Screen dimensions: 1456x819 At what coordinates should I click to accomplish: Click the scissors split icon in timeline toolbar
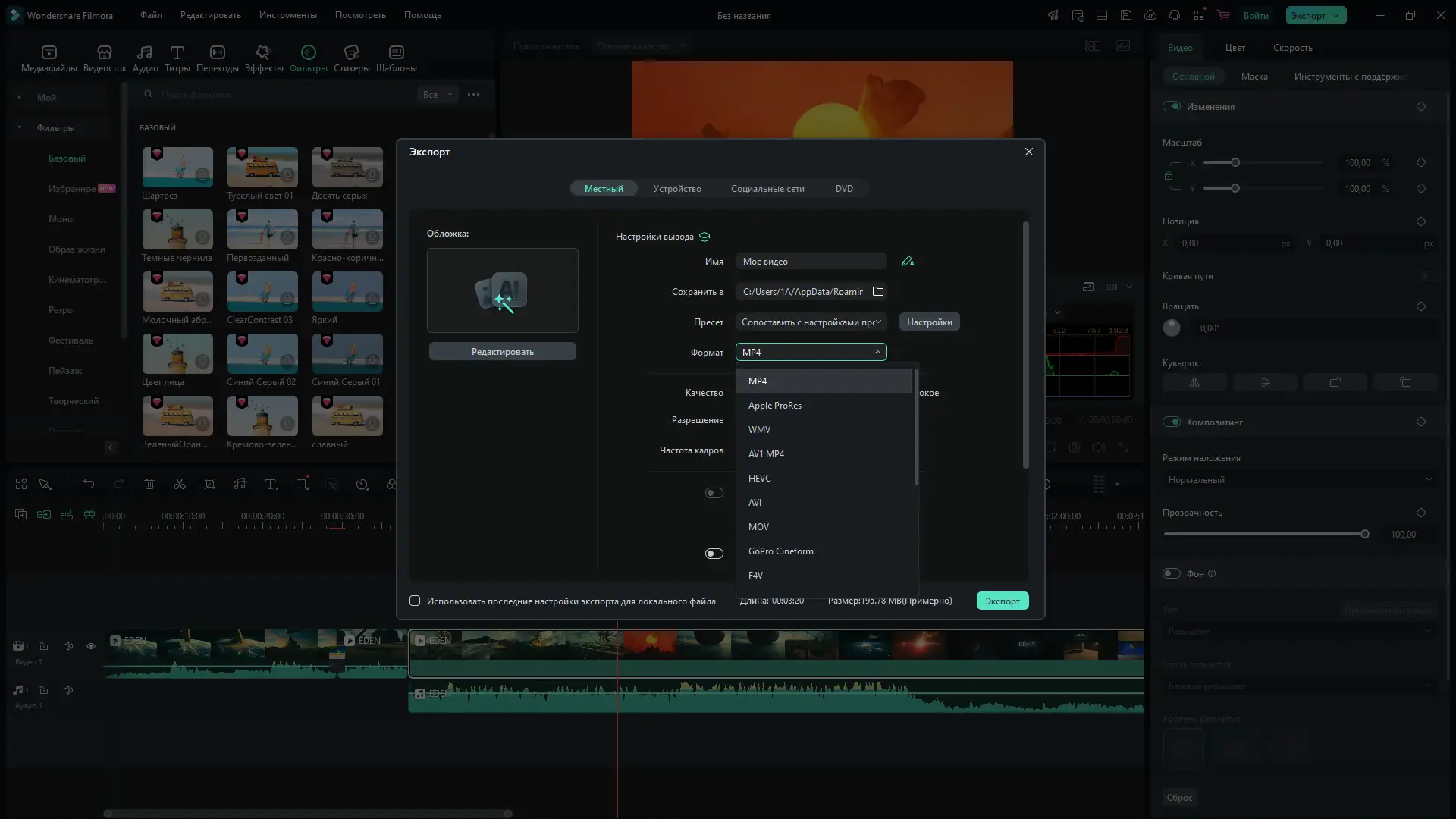pos(180,485)
